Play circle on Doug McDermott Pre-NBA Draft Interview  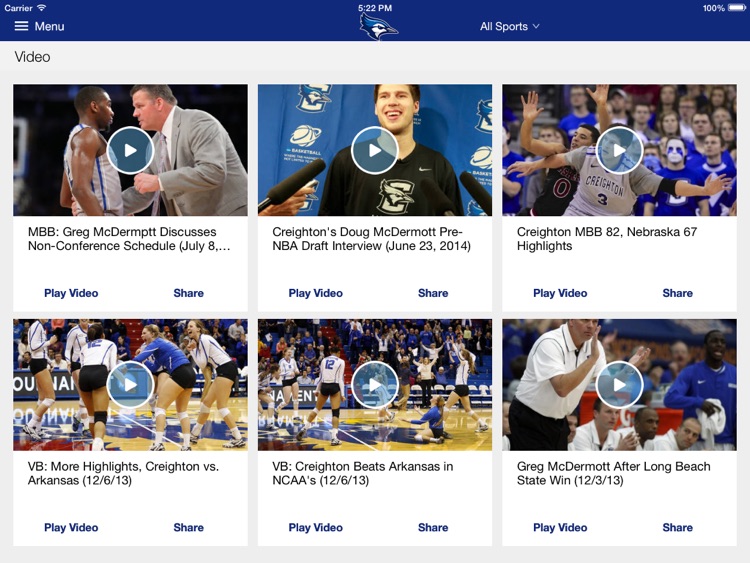(x=375, y=150)
